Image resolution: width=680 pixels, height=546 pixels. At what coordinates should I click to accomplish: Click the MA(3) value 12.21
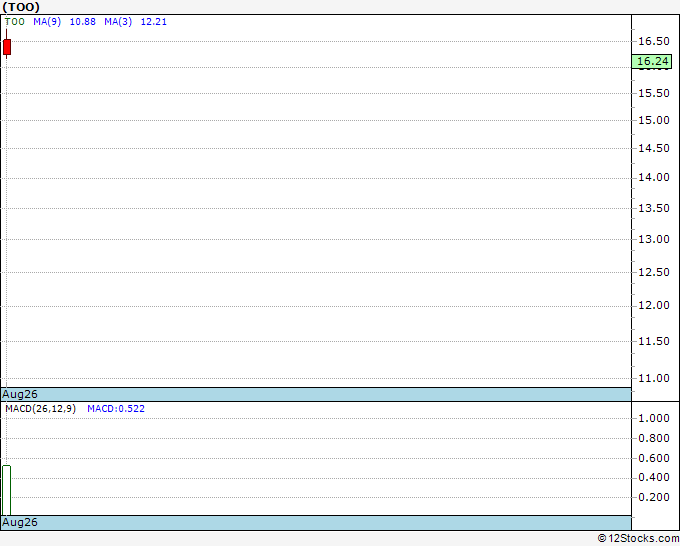[154, 22]
